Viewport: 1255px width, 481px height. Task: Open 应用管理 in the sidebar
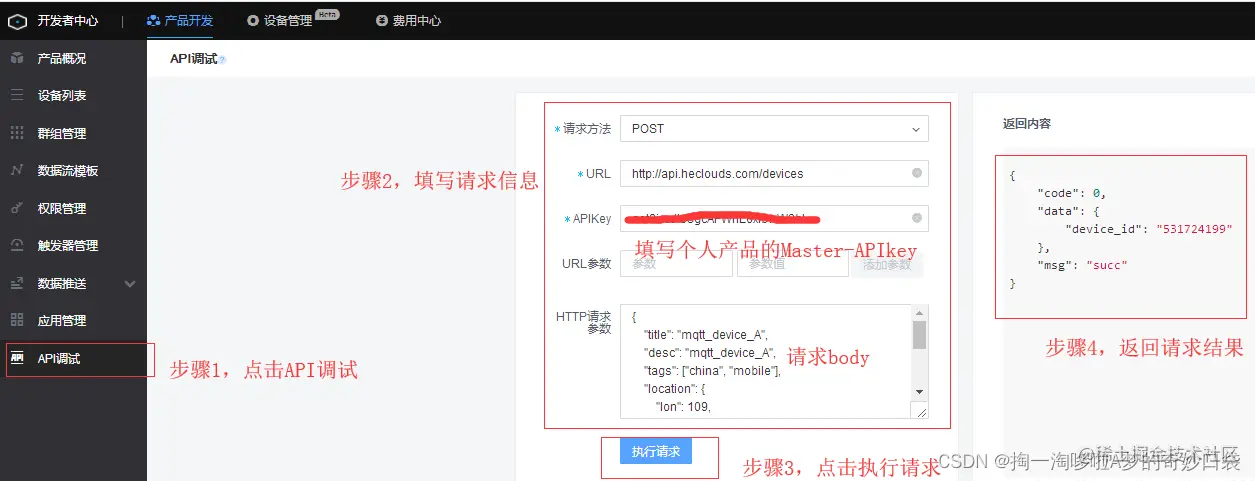click(62, 320)
